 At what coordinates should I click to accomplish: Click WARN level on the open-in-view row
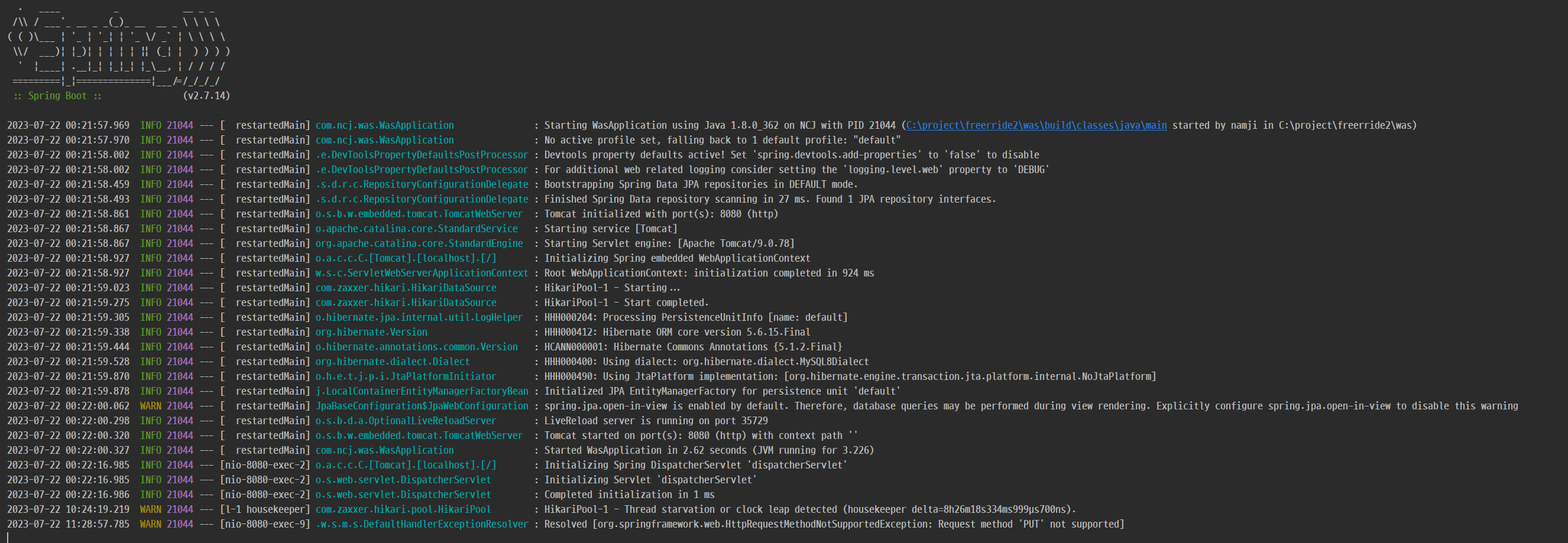click(150, 406)
